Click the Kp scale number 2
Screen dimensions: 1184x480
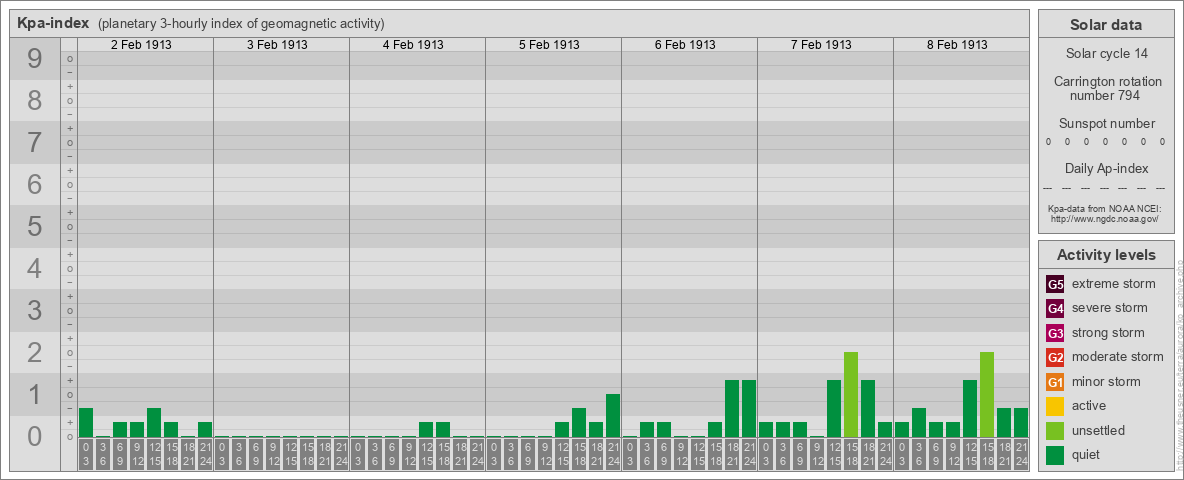[x=35, y=352]
